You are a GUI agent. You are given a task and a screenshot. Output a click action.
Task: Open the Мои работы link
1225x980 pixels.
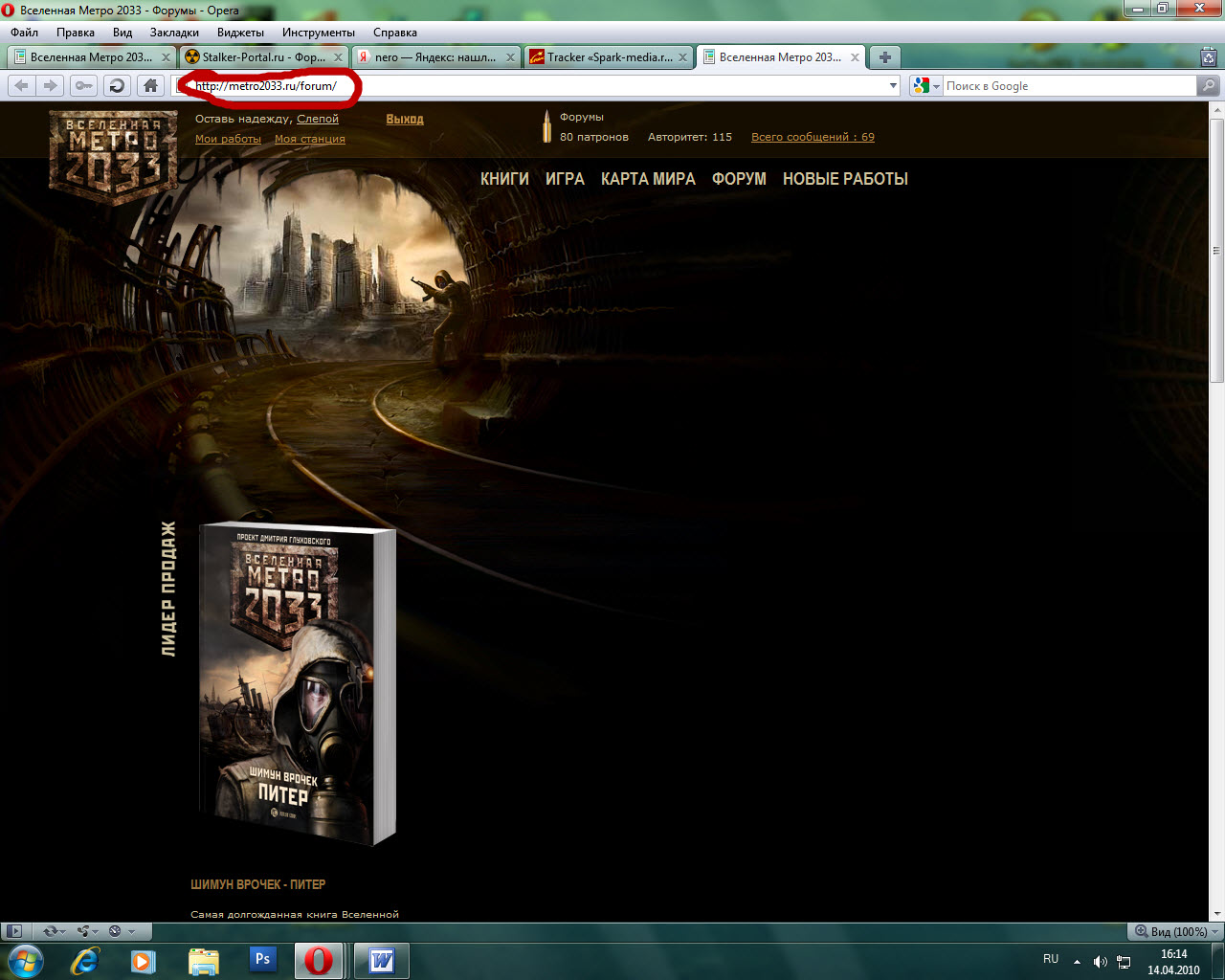pos(228,139)
